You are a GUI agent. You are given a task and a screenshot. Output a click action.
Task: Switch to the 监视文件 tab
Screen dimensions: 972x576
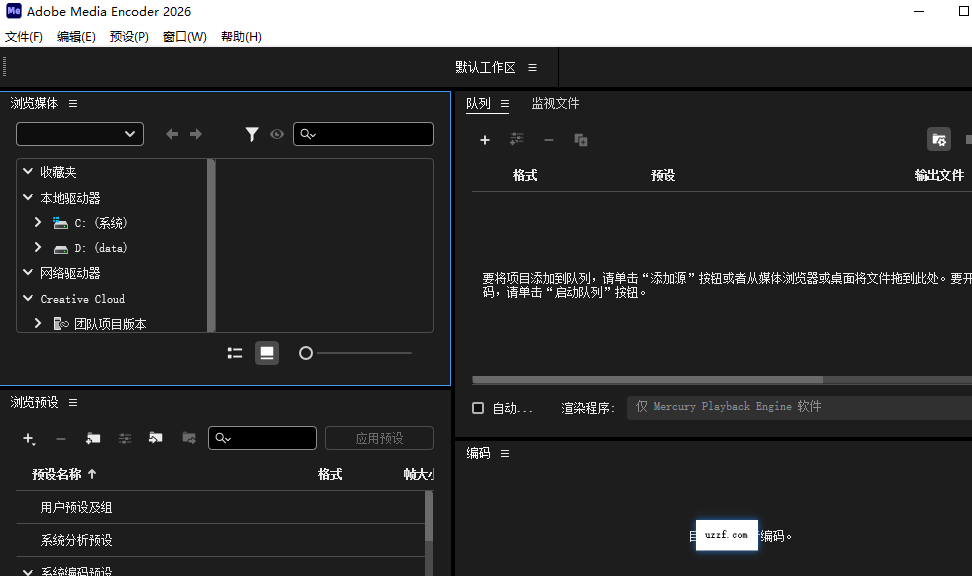[x=555, y=104]
